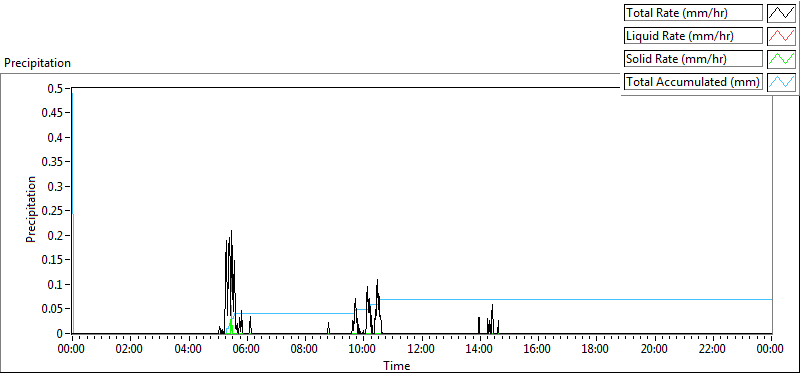Click the 06:00 time axis marker

pyautogui.click(x=247, y=349)
